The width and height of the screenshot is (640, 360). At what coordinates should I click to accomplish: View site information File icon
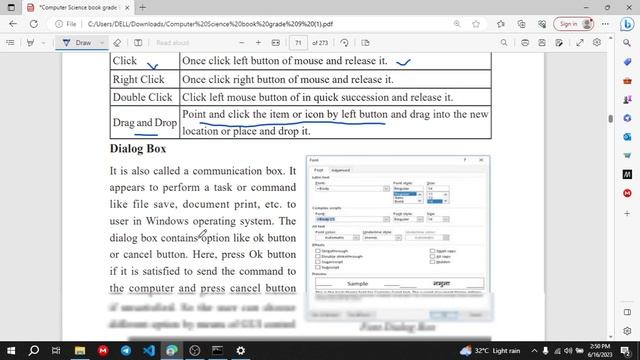click(x=66, y=24)
